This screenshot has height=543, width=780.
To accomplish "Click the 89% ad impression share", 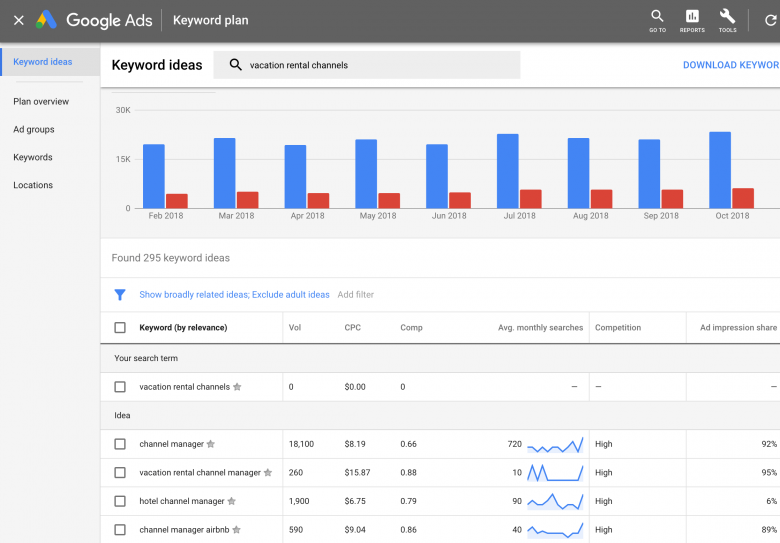I will [769, 530].
